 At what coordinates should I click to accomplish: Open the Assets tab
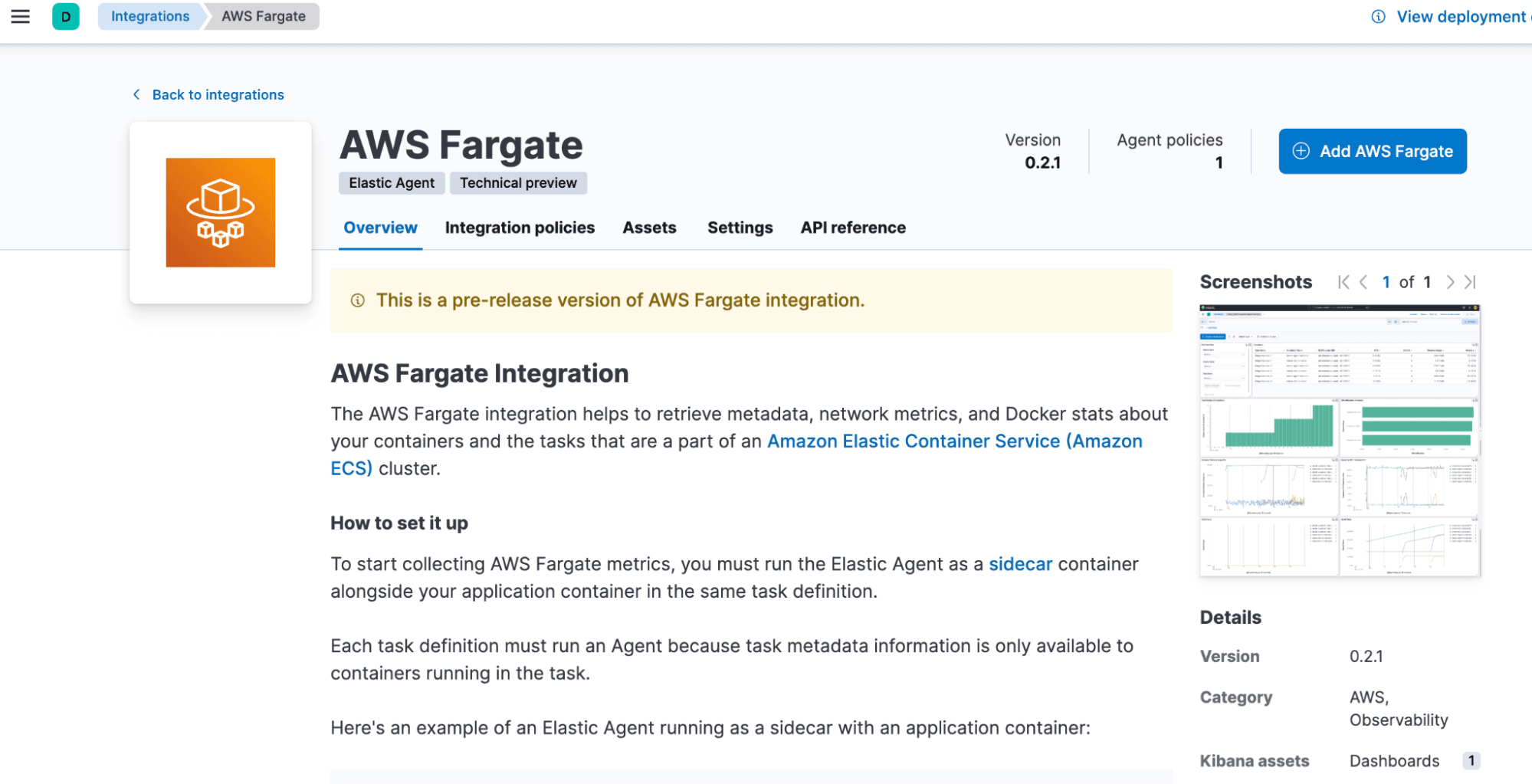click(649, 228)
